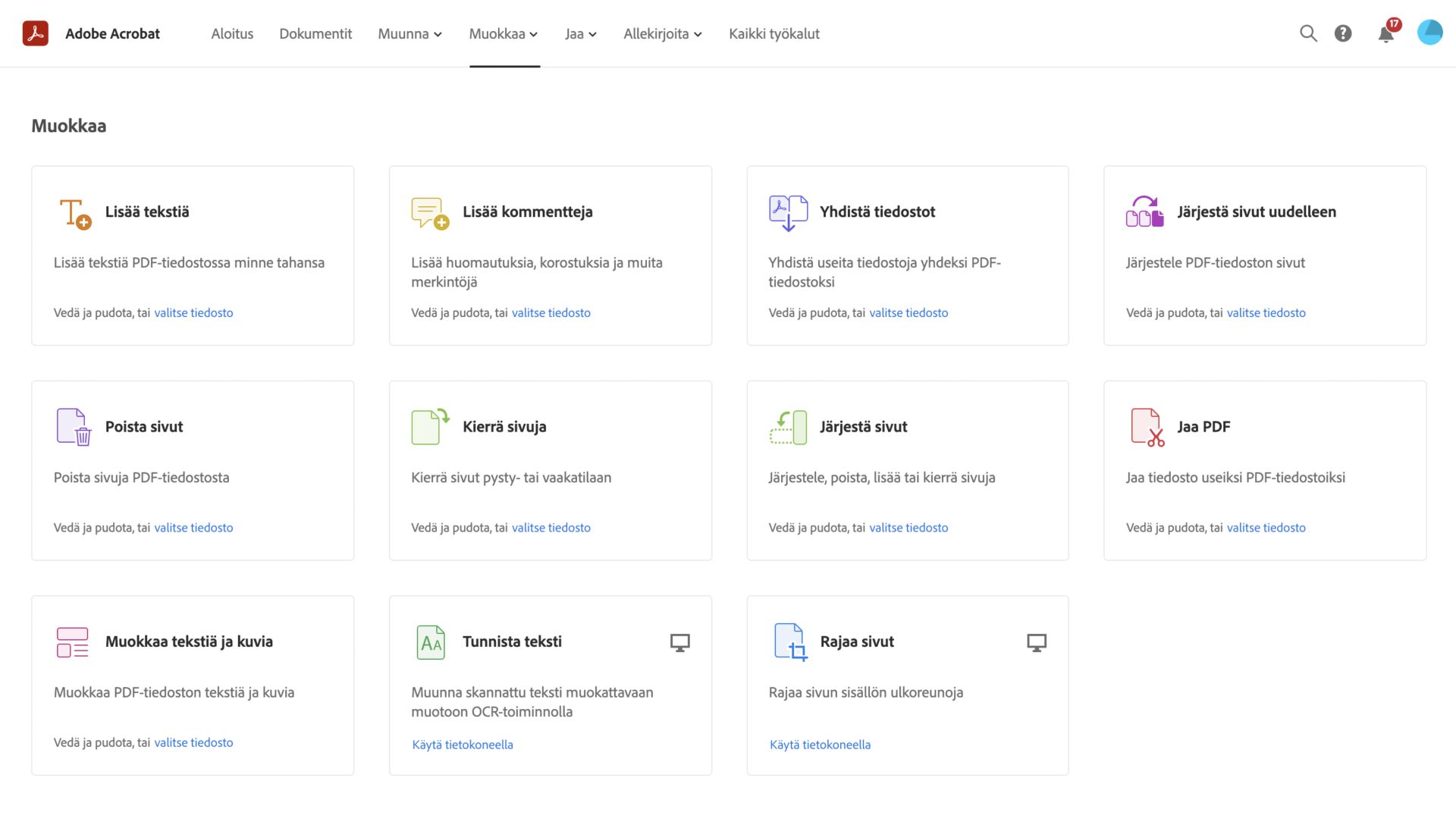Go to the Aloitus tab

point(232,33)
